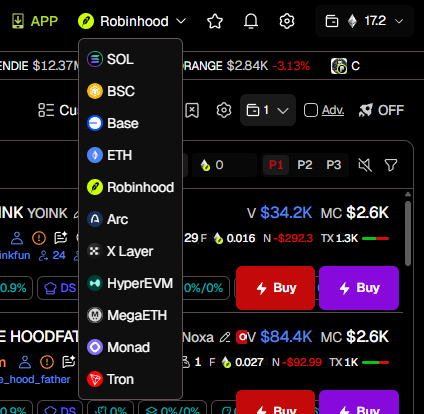Open notifications bell
This screenshot has width=424, height=414.
coord(251,21)
